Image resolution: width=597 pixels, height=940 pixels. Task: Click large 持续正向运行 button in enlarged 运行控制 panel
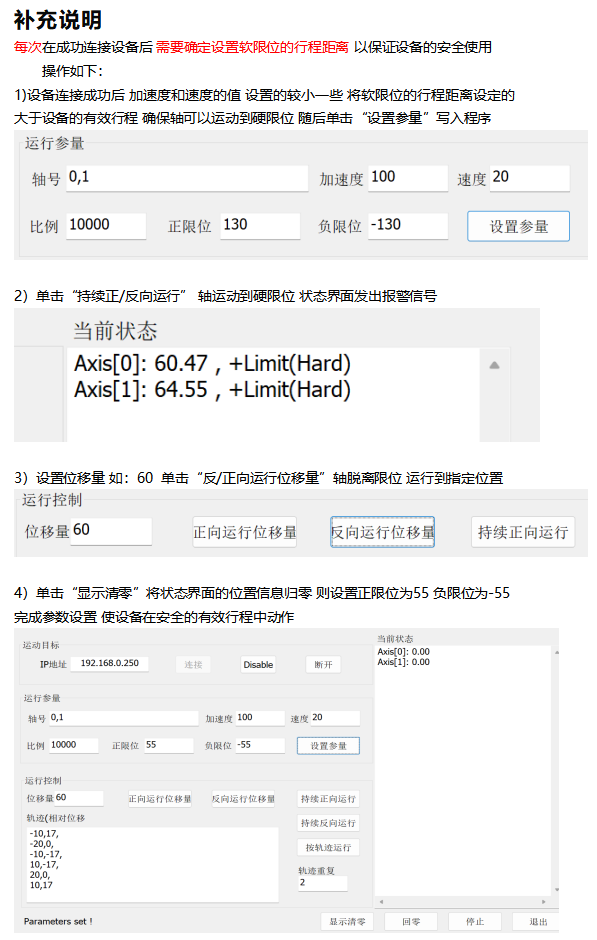coord(523,532)
